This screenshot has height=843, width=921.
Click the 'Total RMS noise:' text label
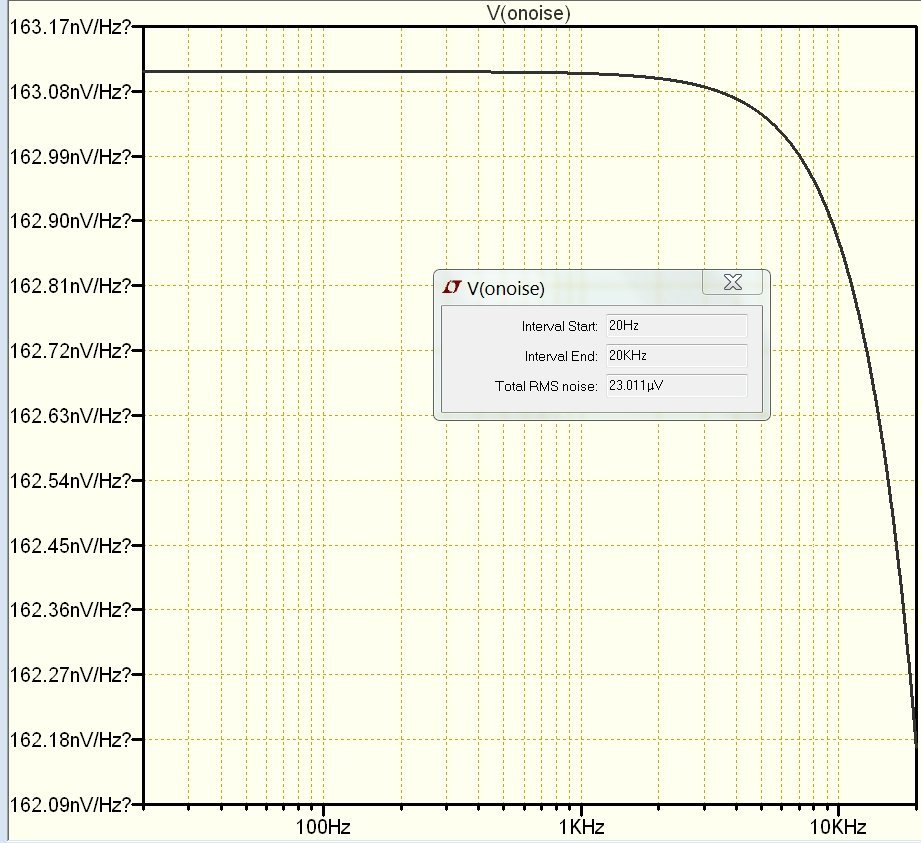546,386
